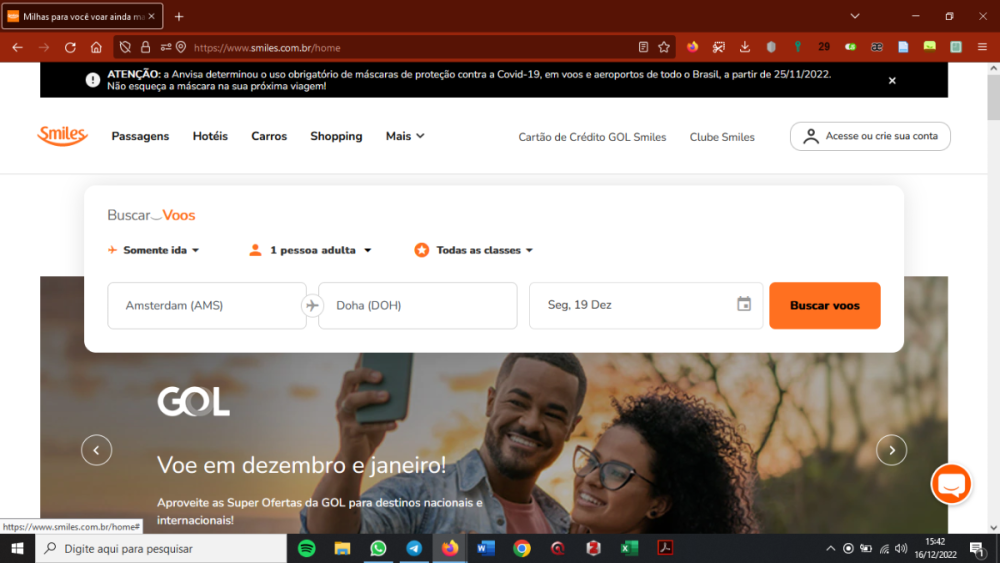Open a new browser tab
1000x563 pixels.
point(179,17)
